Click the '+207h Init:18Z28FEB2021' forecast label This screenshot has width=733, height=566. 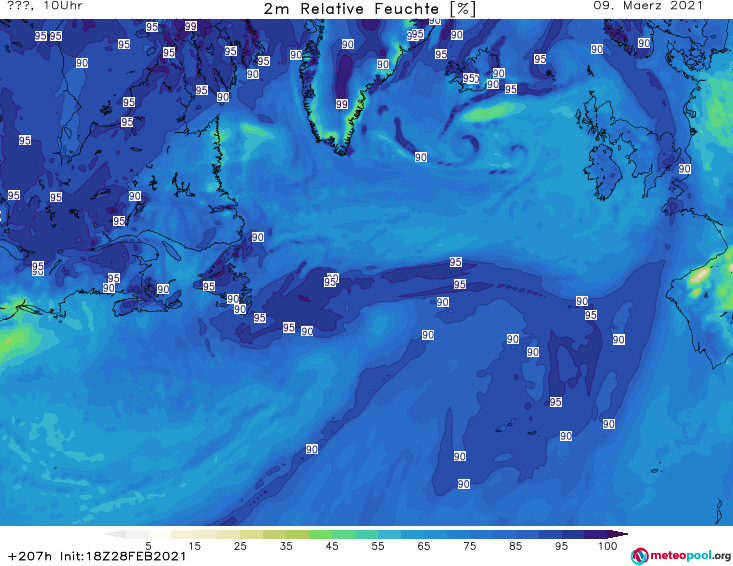coord(97,556)
